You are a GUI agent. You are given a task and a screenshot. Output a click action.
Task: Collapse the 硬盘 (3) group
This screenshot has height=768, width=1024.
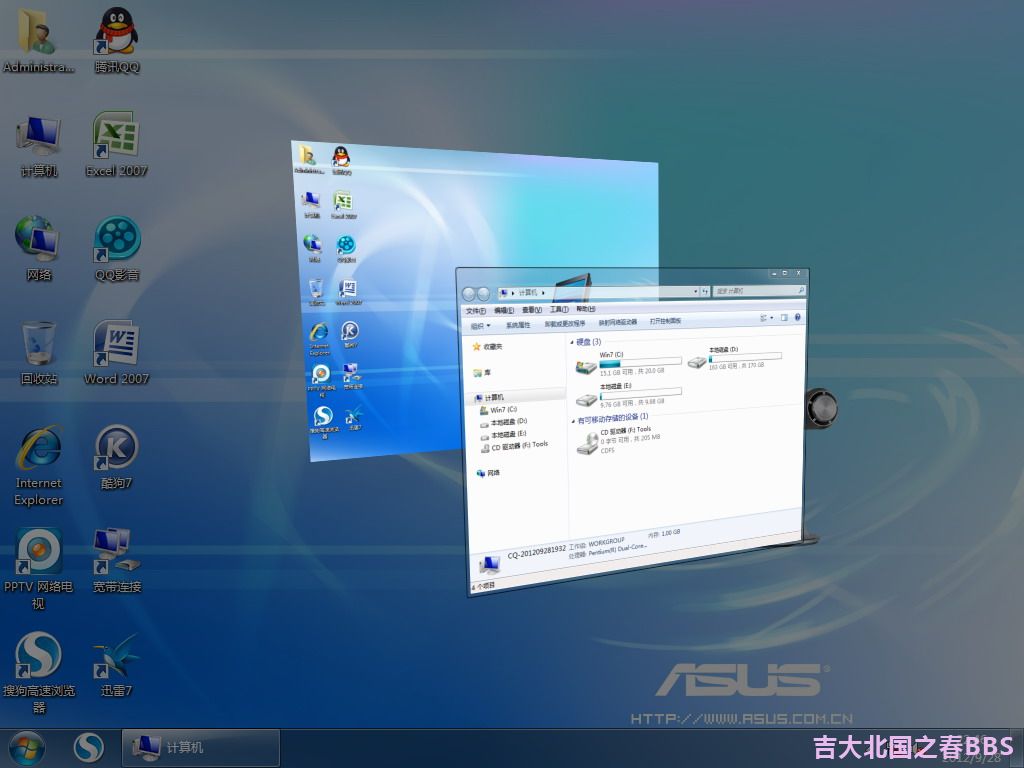(x=573, y=342)
